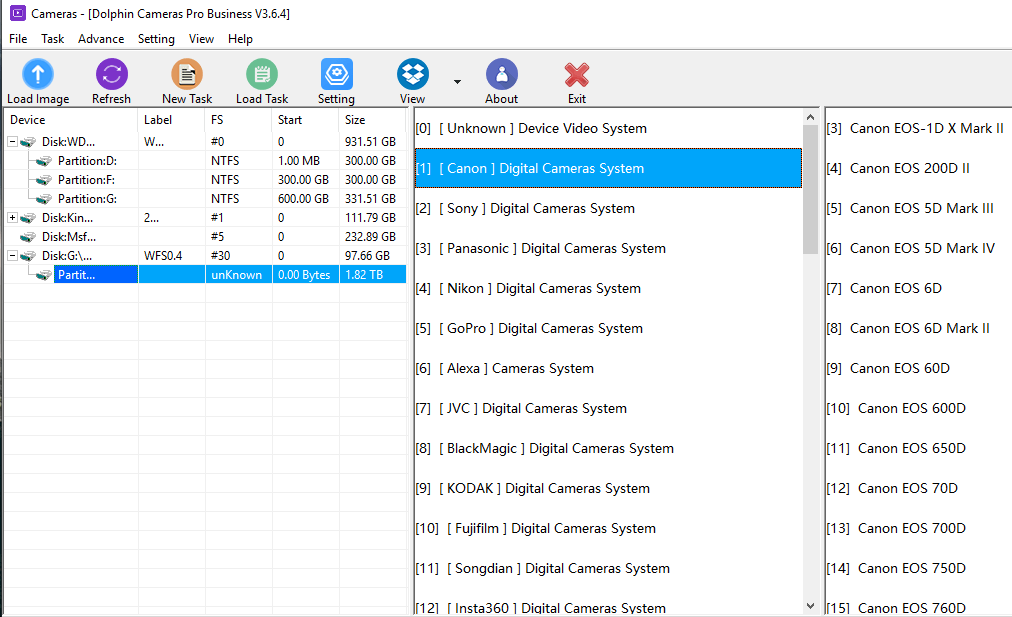Click the View toolbar icon

click(412, 75)
